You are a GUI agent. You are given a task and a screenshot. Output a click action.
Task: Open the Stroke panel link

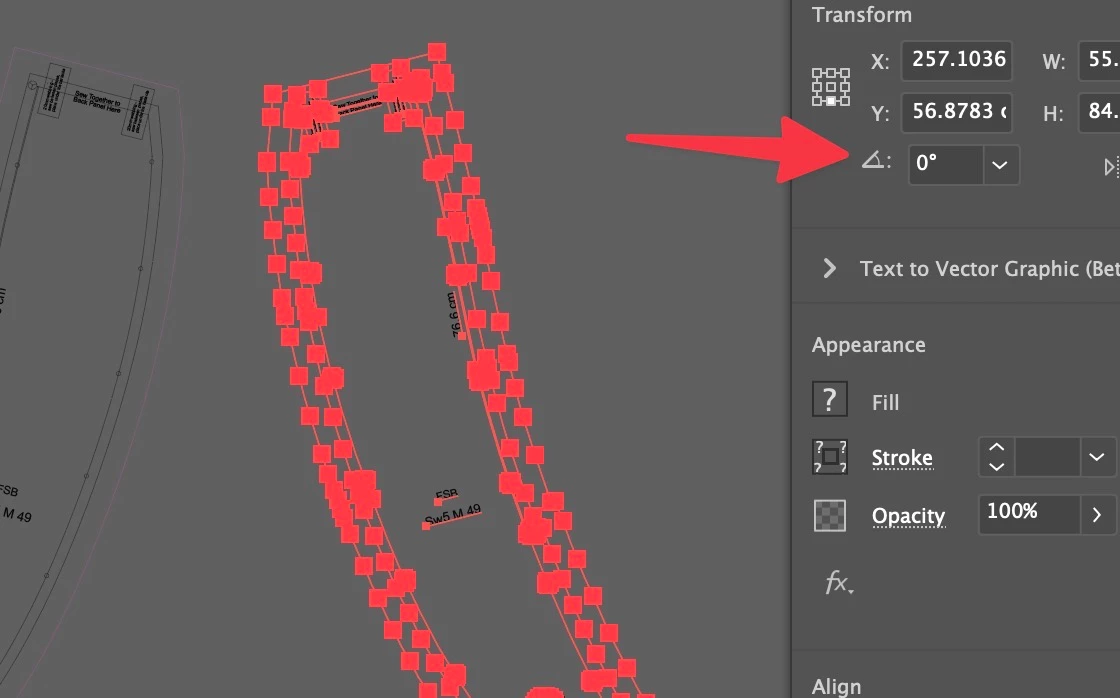902,458
